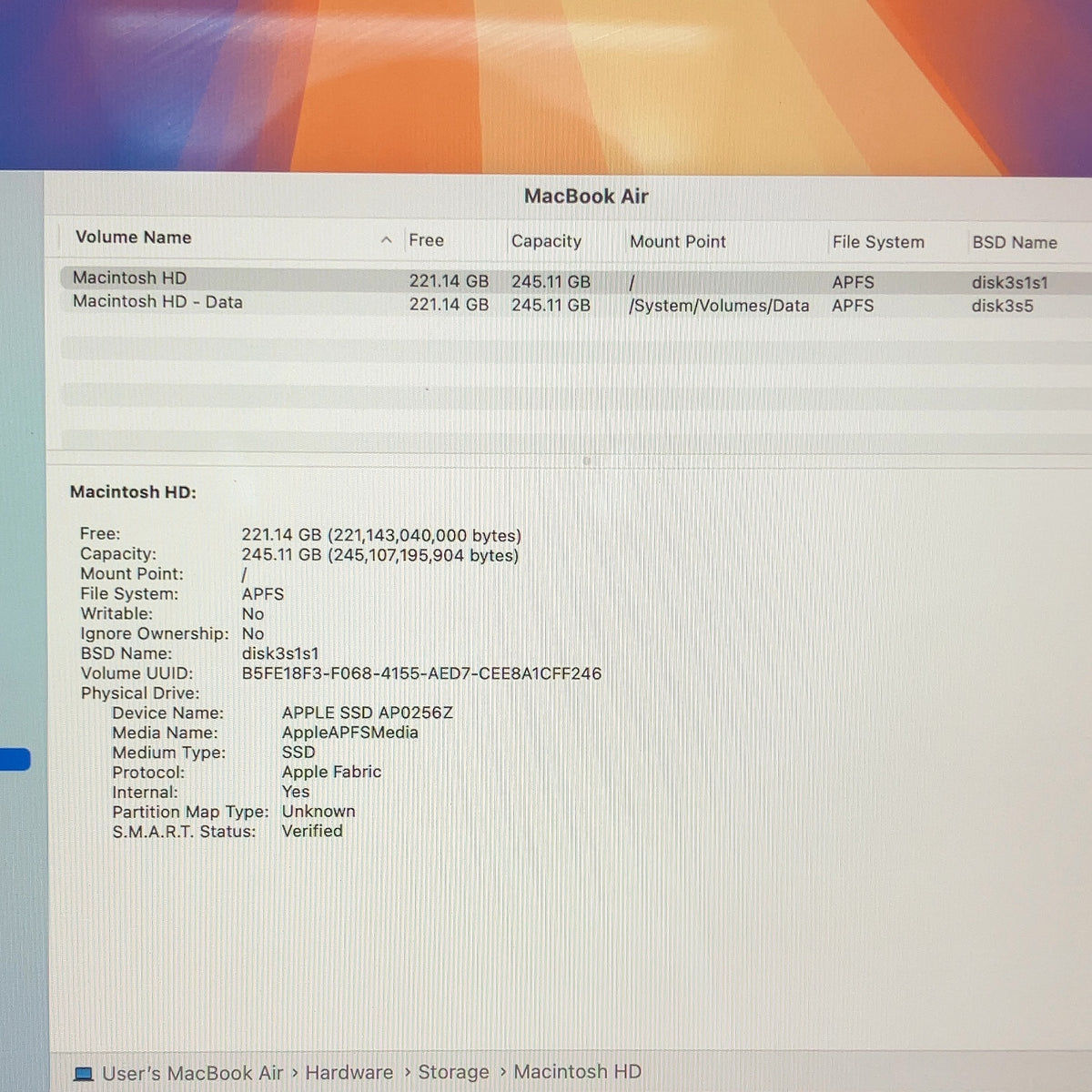Click the 'Internal:' value Yes
Viewport: 1092px width, 1092px height.
(x=296, y=792)
